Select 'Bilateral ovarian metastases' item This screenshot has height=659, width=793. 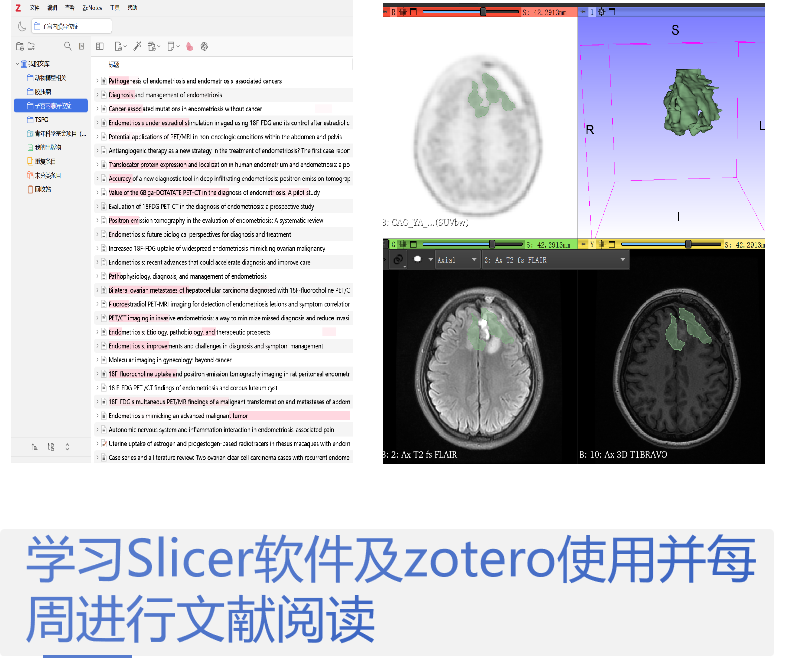pyautogui.click(x=223, y=290)
